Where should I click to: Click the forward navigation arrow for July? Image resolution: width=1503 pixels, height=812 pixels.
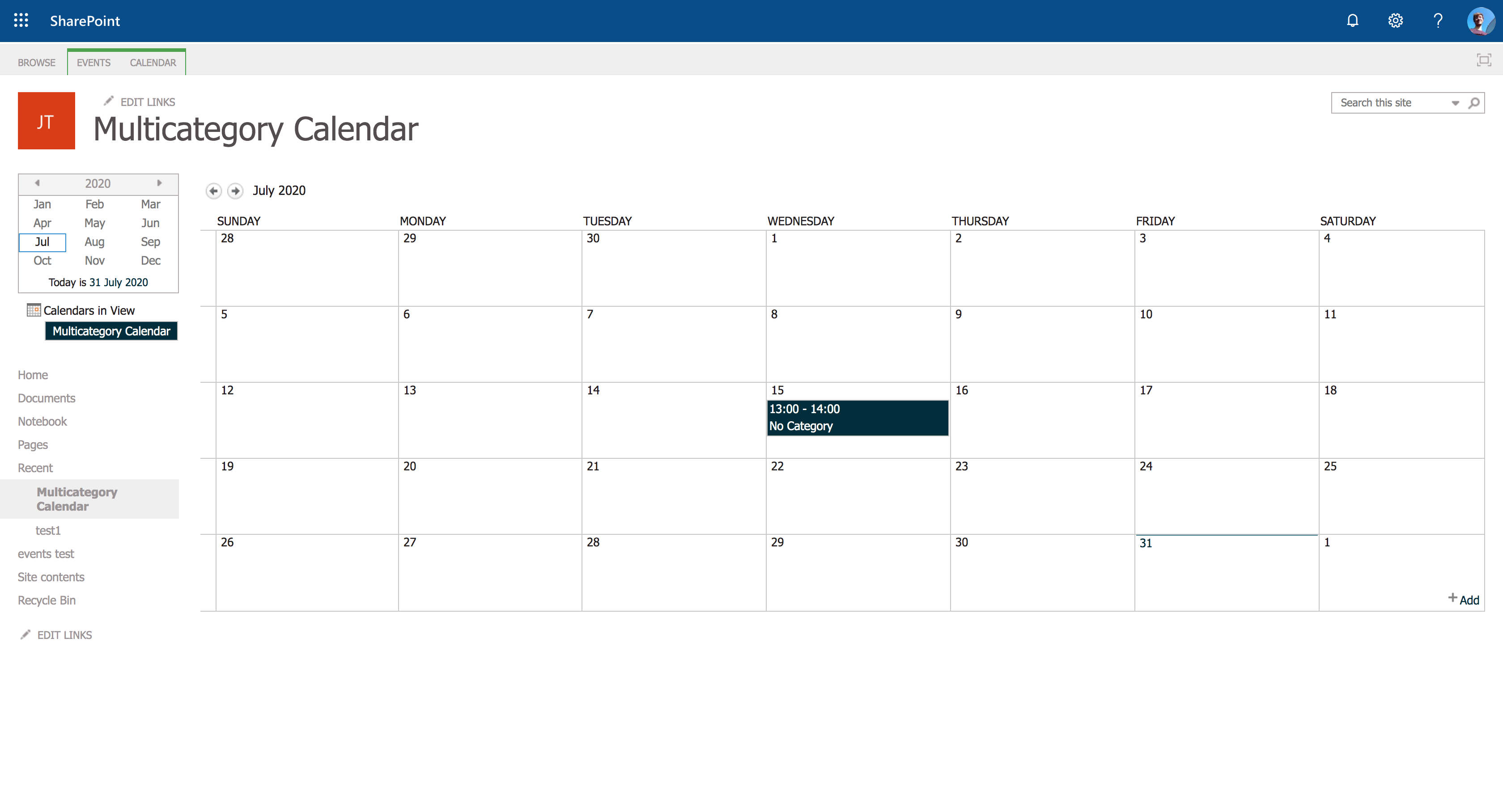click(x=236, y=191)
